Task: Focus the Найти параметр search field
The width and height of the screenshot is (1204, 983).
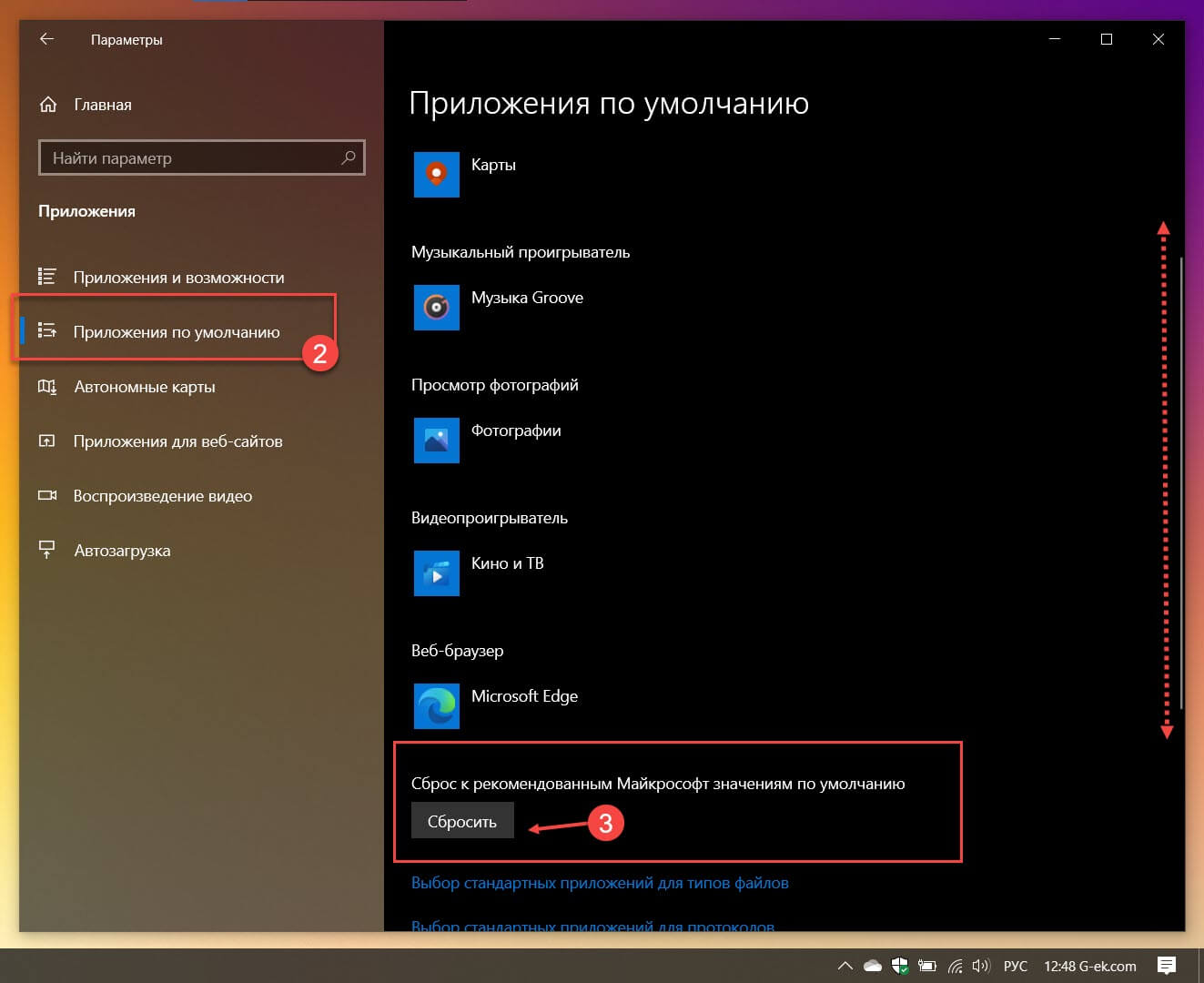Action: 201,157
